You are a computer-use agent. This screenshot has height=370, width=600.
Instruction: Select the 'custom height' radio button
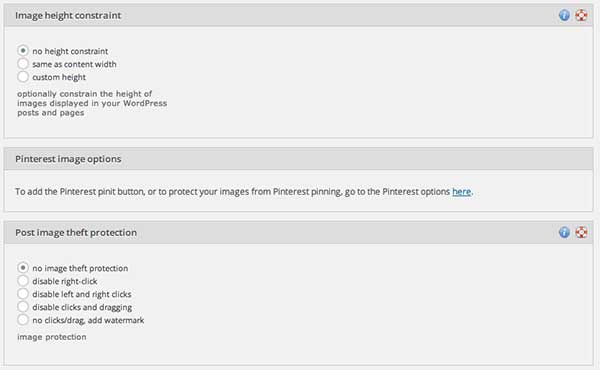[x=23, y=77]
